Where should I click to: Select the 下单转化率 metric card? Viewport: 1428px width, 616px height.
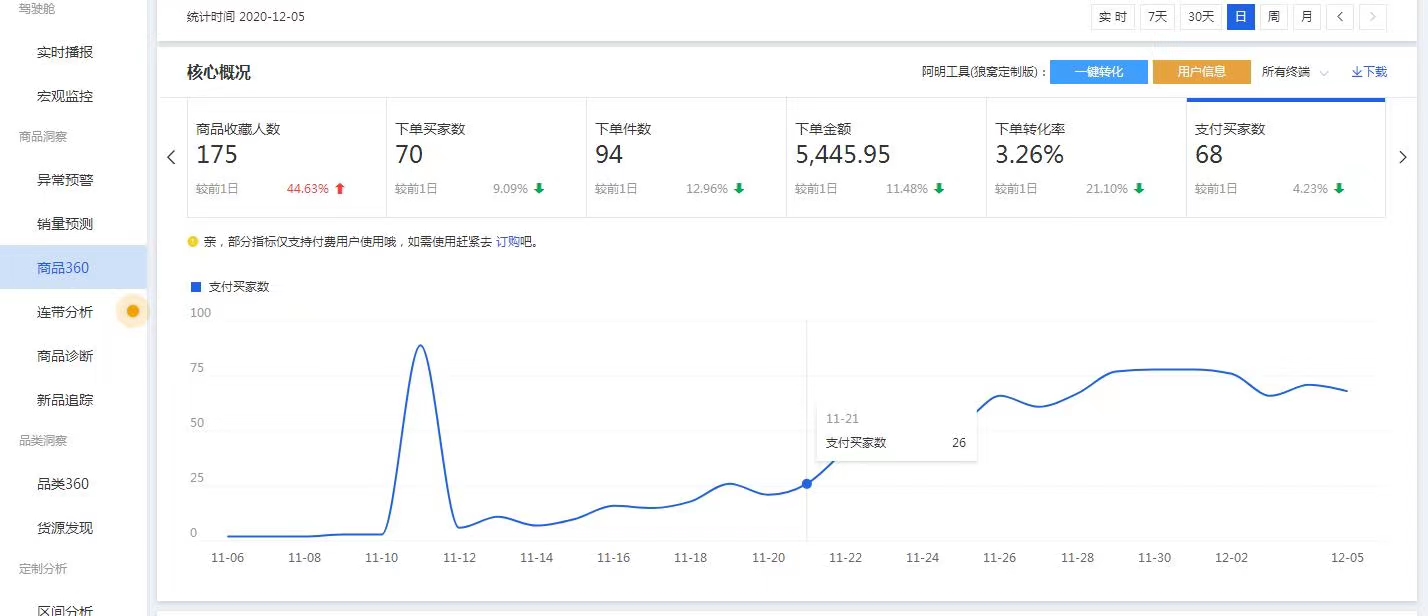pos(1085,158)
